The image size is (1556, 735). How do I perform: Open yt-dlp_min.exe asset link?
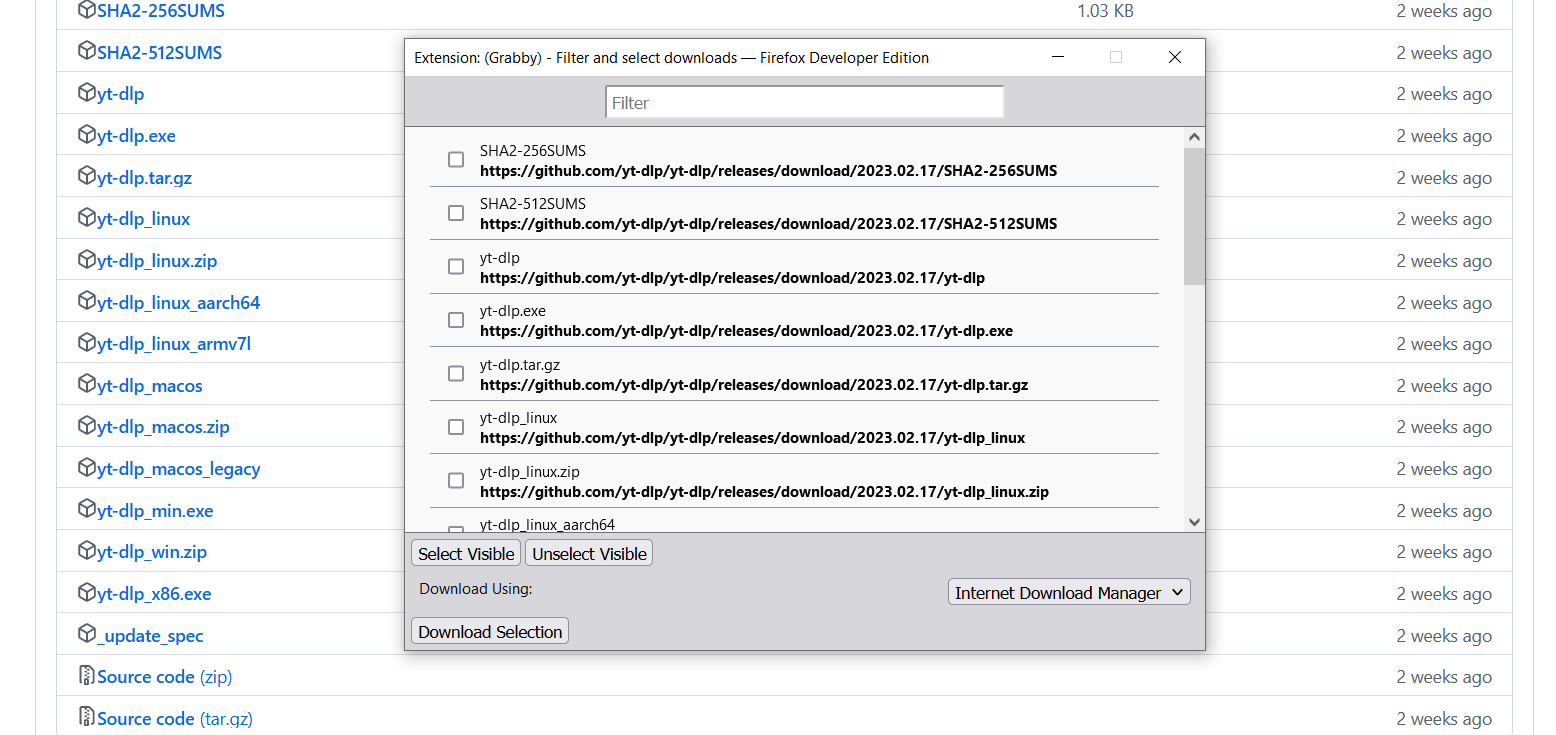click(156, 511)
